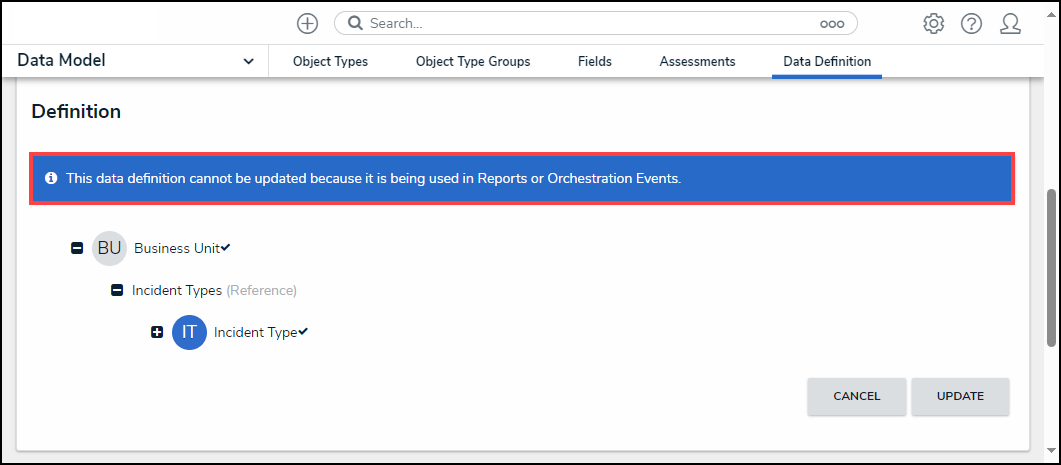Collapse the Incident Types reference node
This screenshot has height=465, width=1061.
point(116,291)
